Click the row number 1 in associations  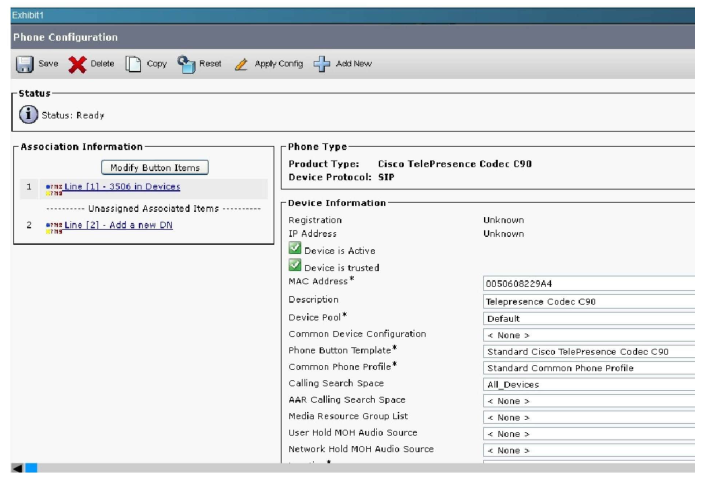(29, 187)
